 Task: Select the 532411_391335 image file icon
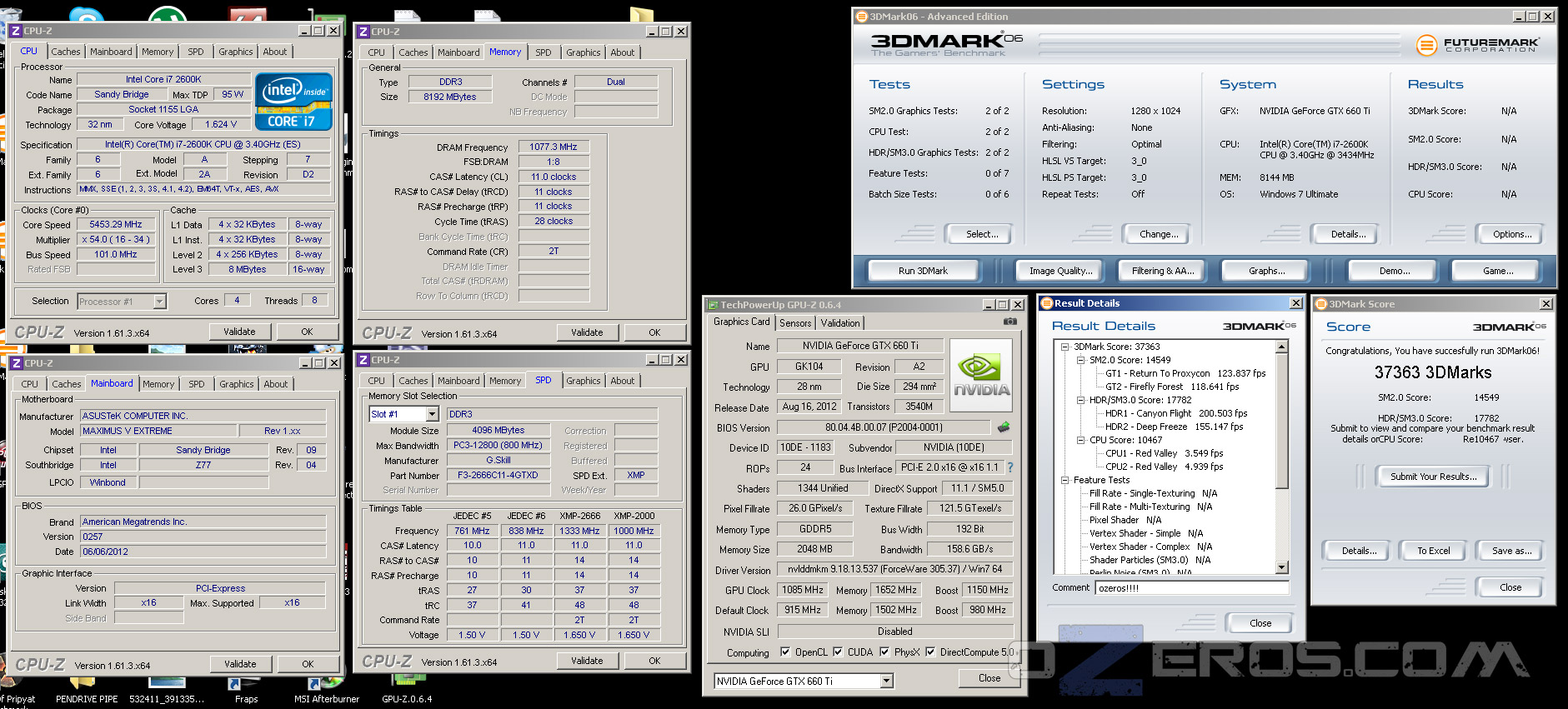point(167,691)
